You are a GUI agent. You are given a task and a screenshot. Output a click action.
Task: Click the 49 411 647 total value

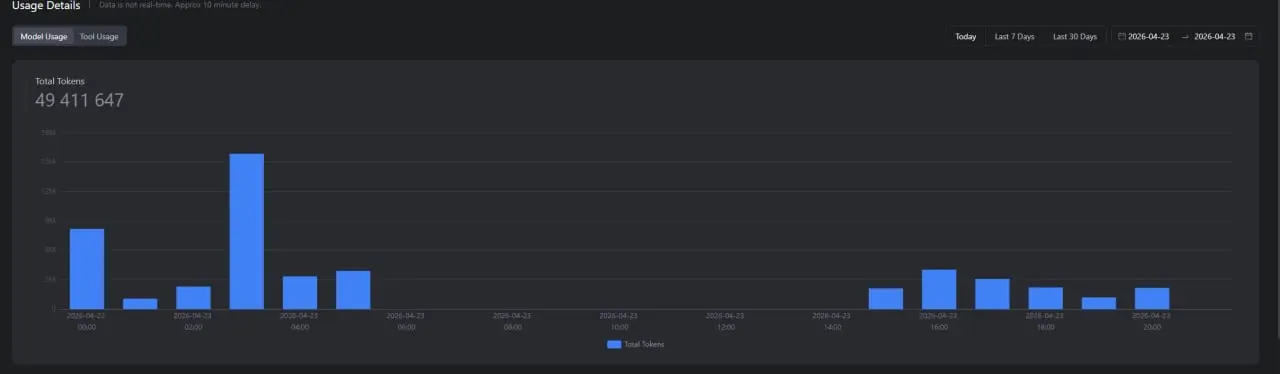79,100
